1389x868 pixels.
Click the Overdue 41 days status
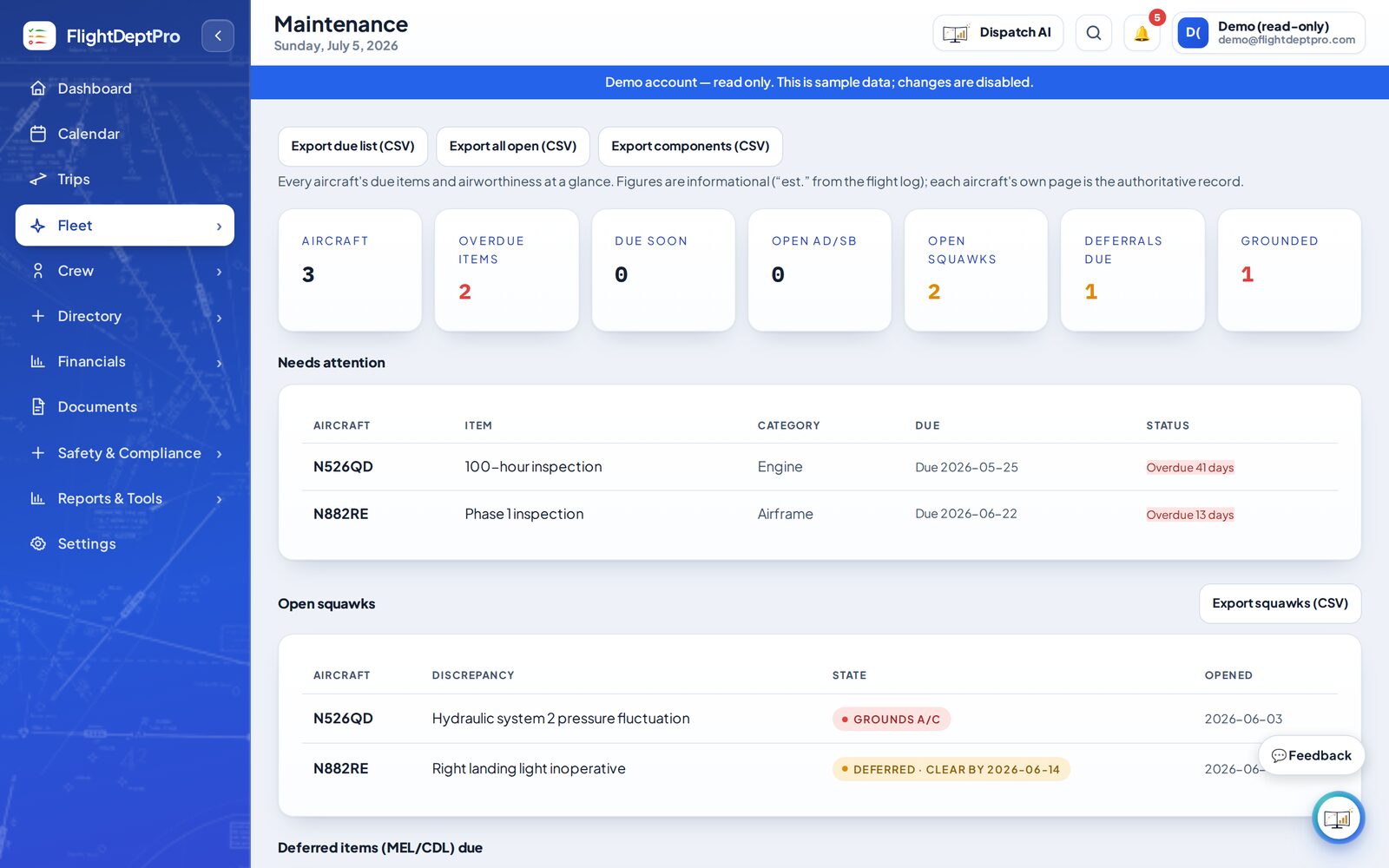[1189, 468]
